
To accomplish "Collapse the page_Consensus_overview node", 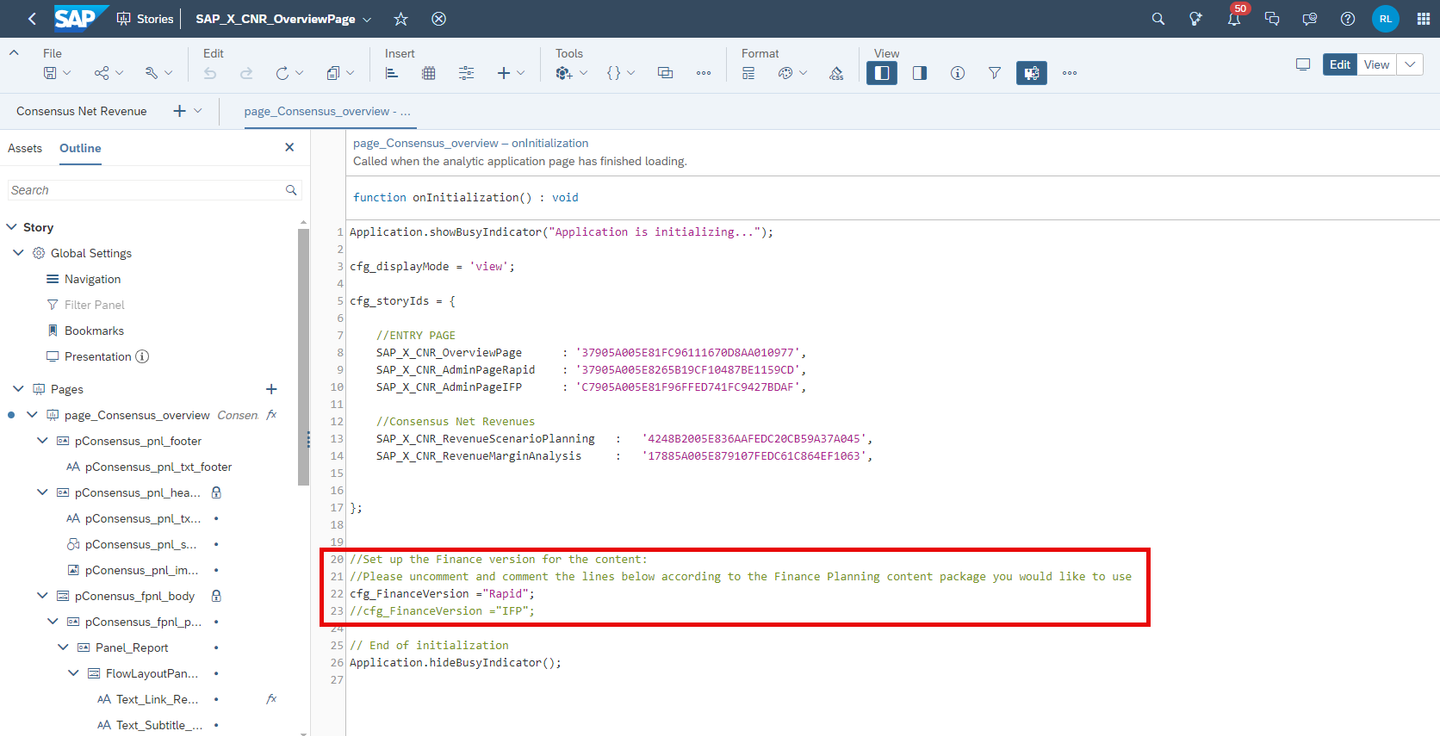I will click(x=32, y=415).
